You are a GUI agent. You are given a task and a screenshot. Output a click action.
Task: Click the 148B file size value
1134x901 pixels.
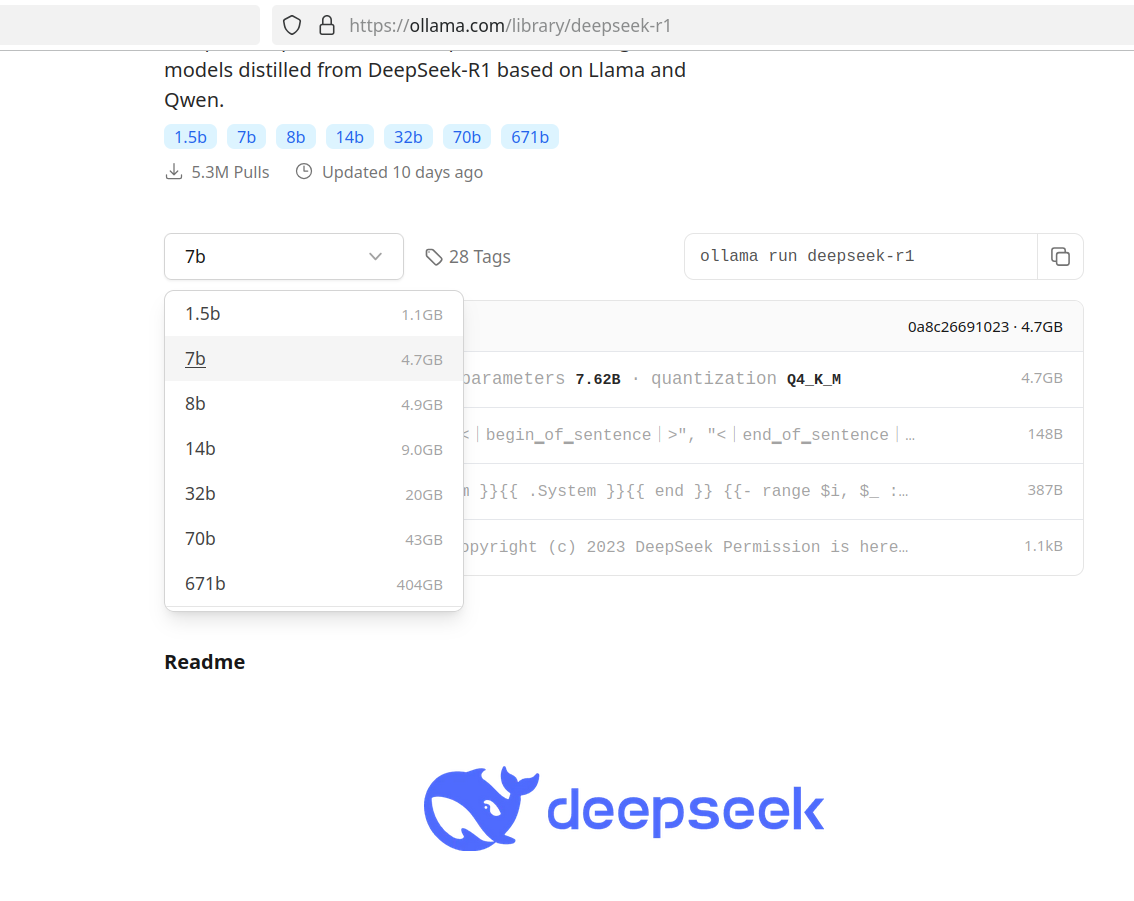(1045, 434)
